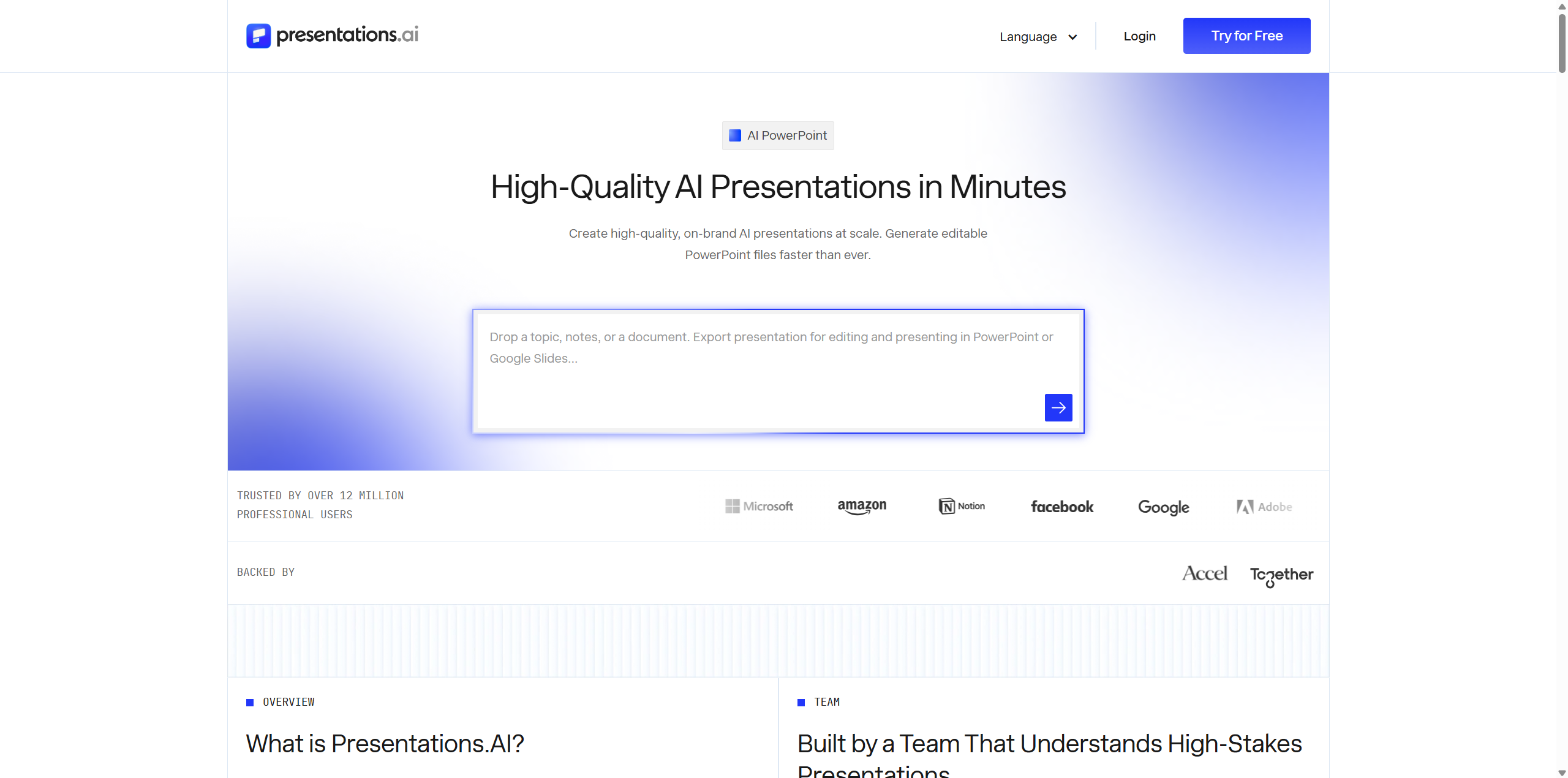Image resolution: width=1568 pixels, height=778 pixels.
Task: Click the "OVERVIEW" section label
Action: pyautogui.click(x=288, y=702)
